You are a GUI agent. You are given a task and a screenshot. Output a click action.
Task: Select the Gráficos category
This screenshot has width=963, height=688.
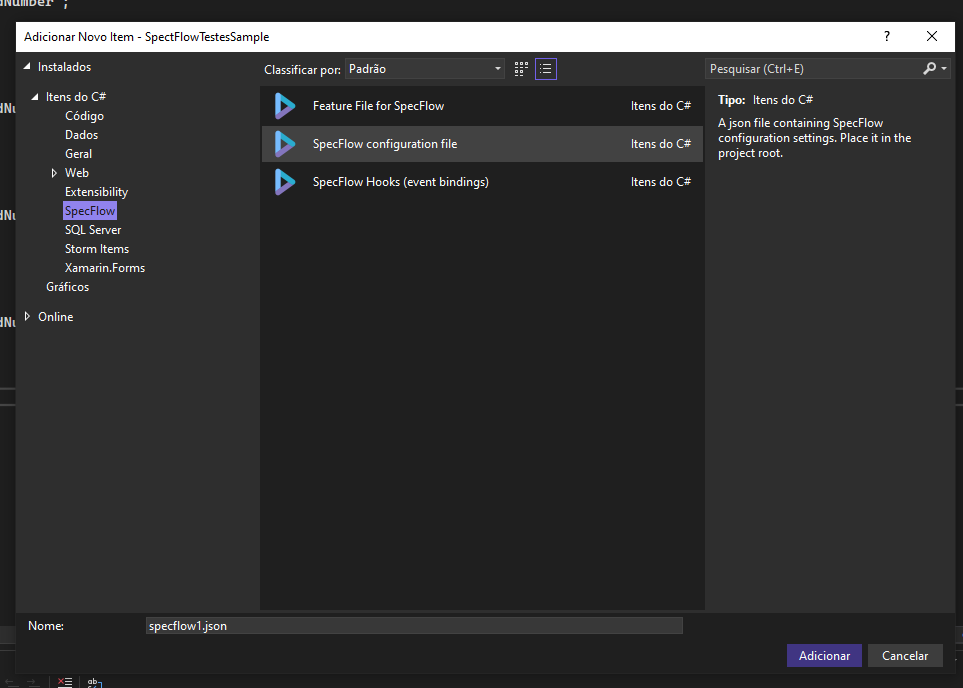point(68,287)
